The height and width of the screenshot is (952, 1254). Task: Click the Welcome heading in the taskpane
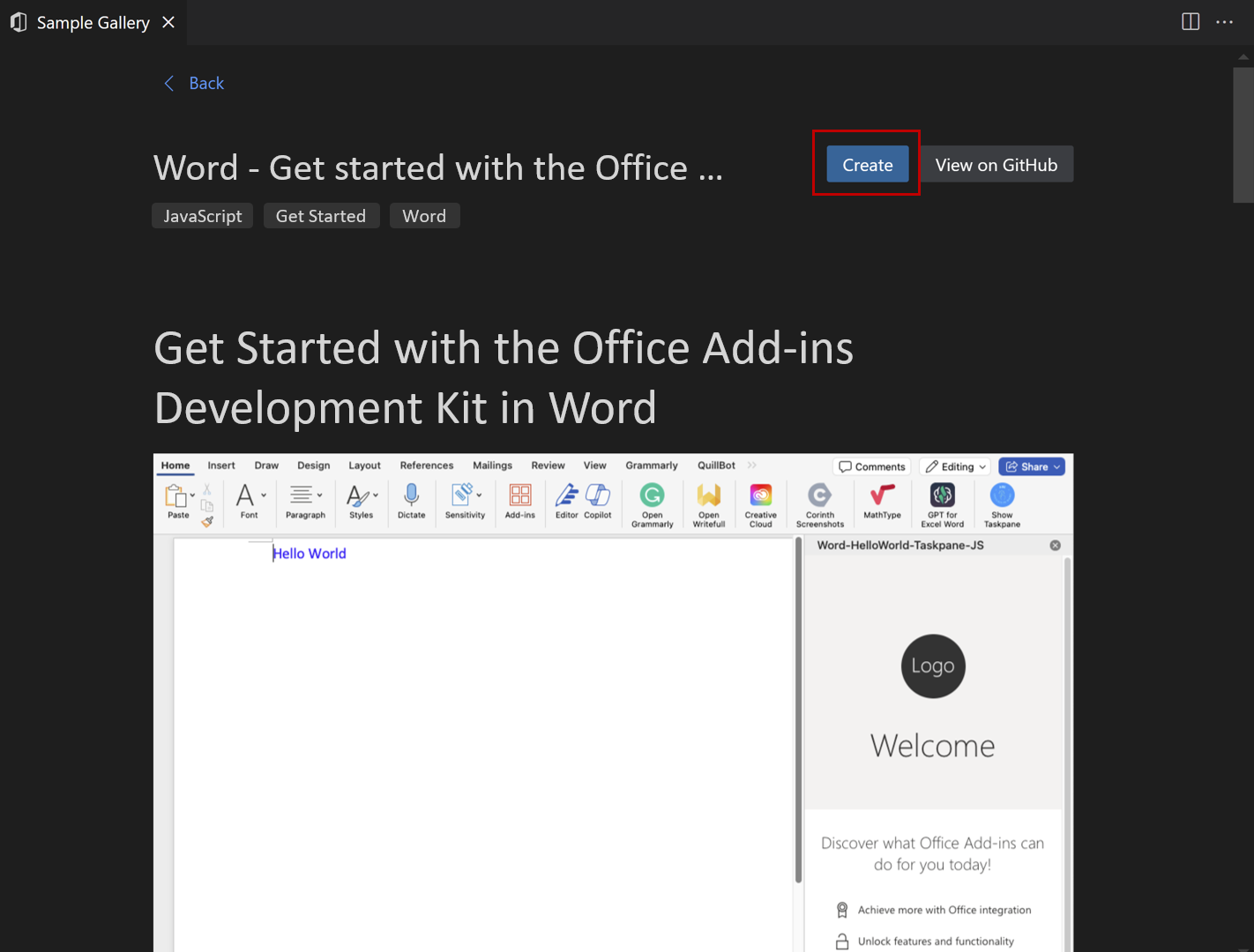click(x=933, y=746)
